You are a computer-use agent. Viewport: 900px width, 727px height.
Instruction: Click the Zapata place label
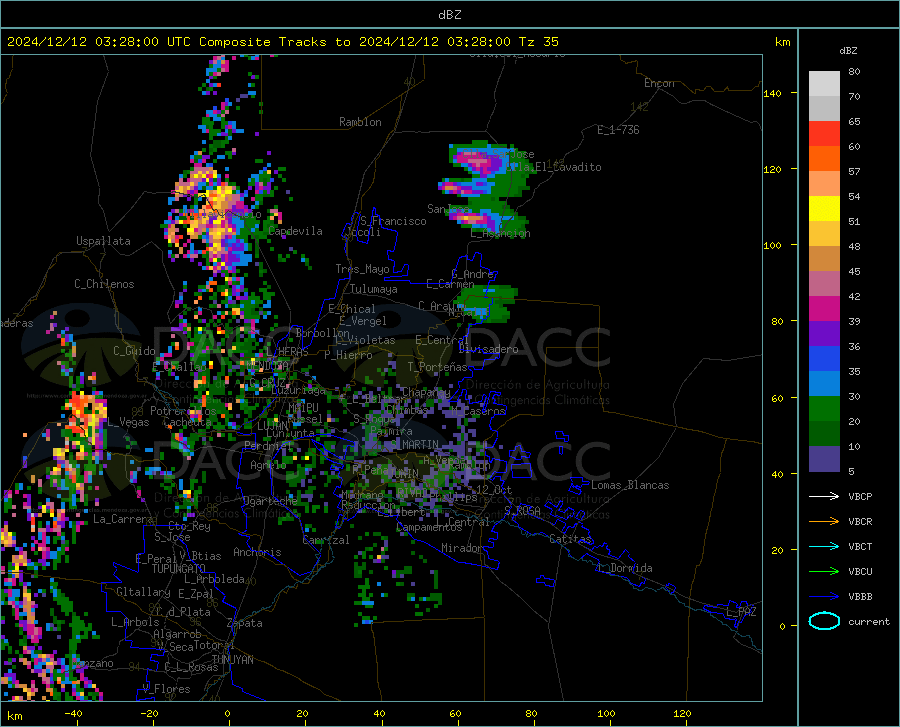point(245,623)
